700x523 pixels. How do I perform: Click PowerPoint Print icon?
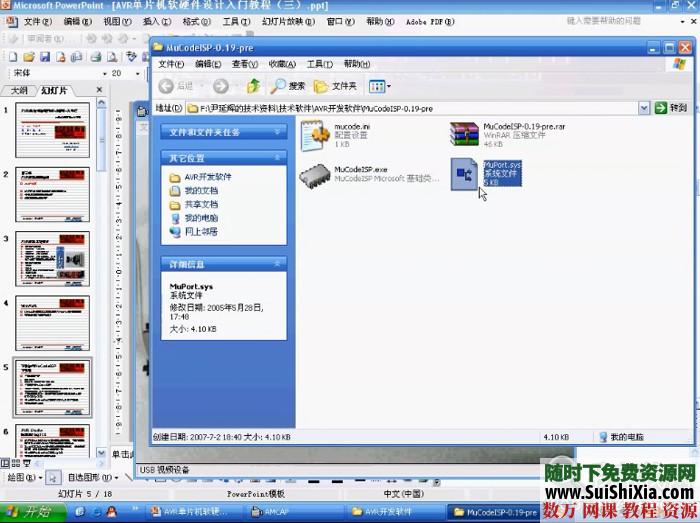click(96, 57)
